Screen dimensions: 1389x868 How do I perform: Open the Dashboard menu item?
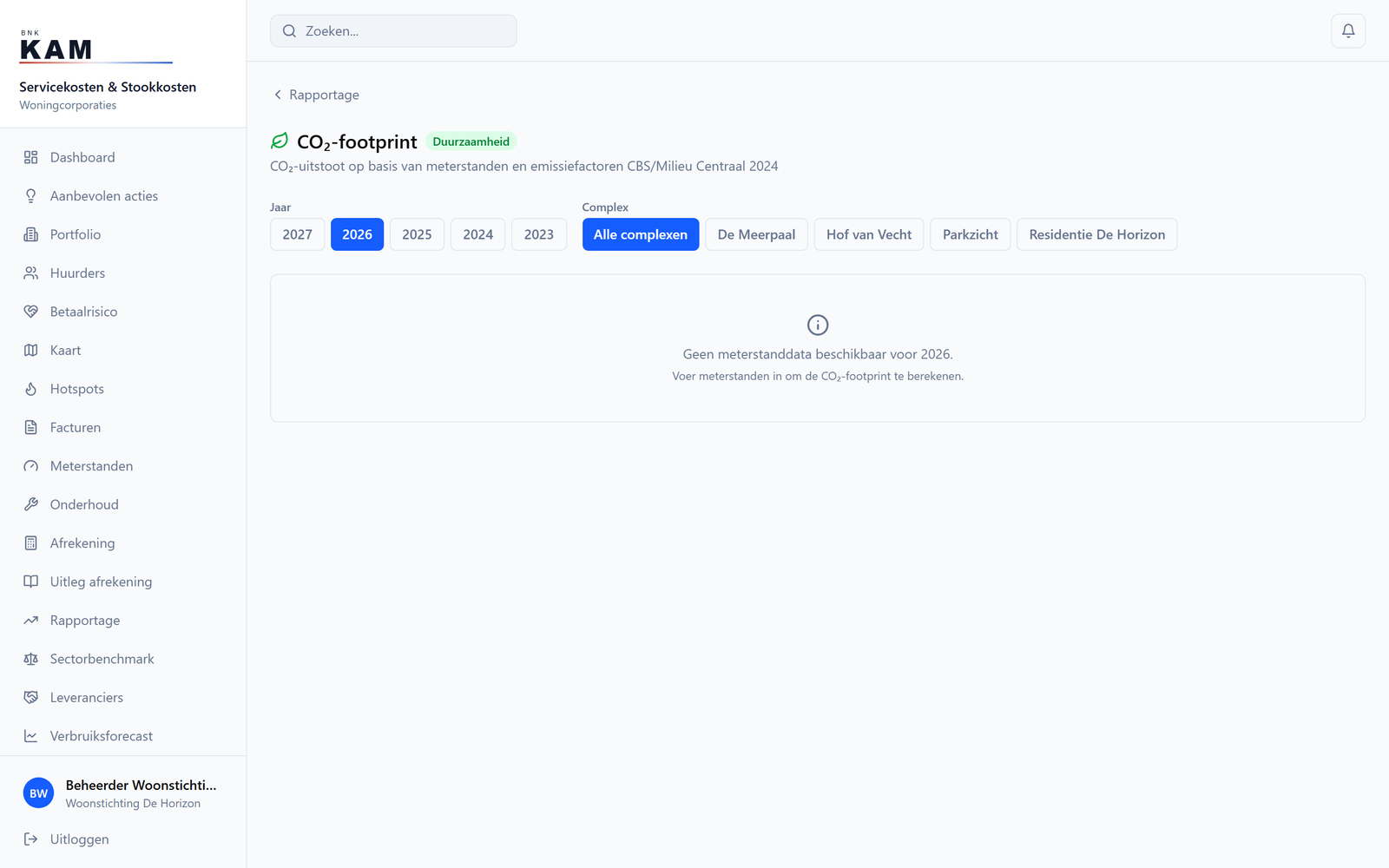click(123, 157)
